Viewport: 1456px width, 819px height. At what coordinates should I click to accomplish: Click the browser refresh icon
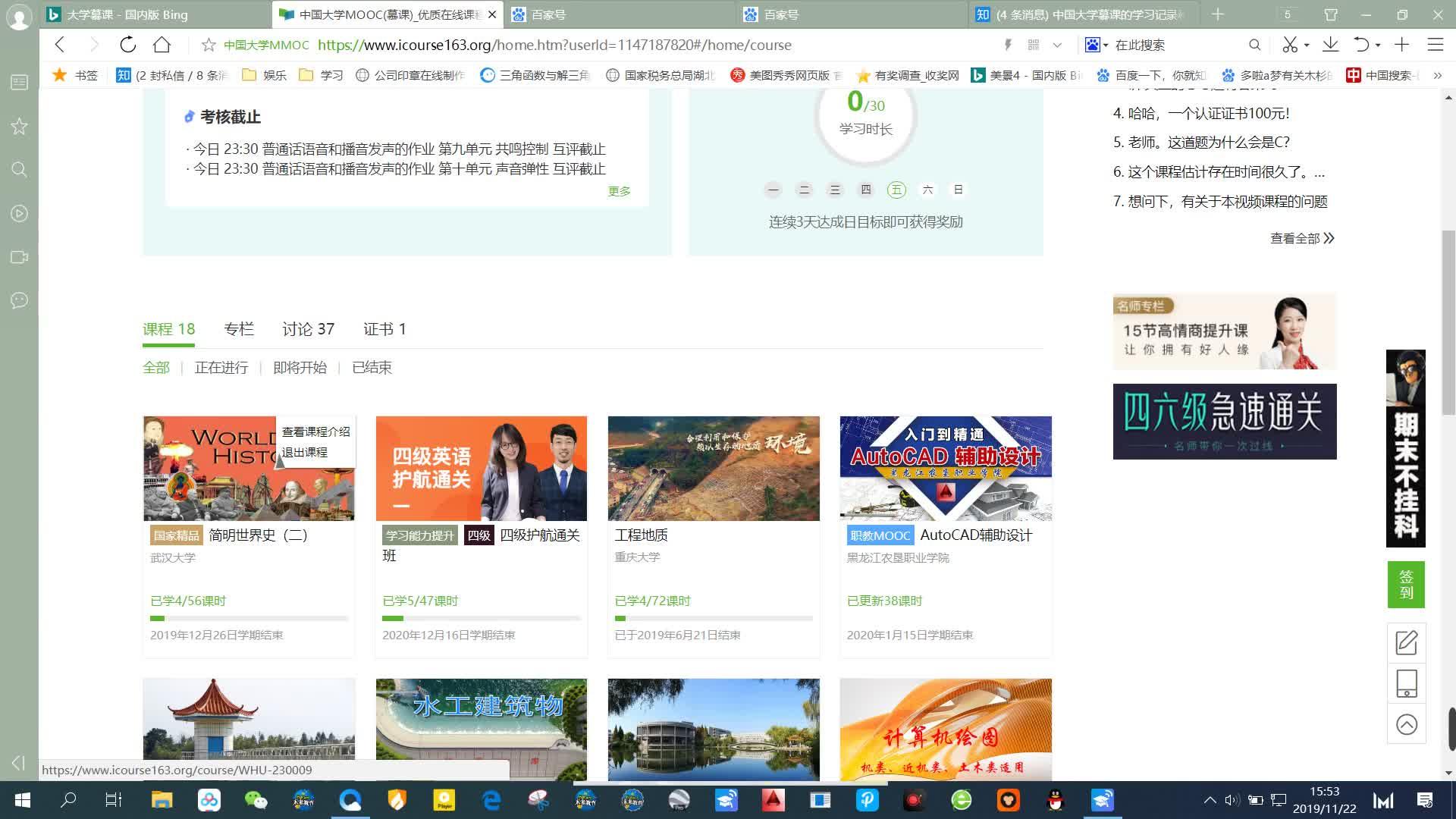pyautogui.click(x=127, y=45)
